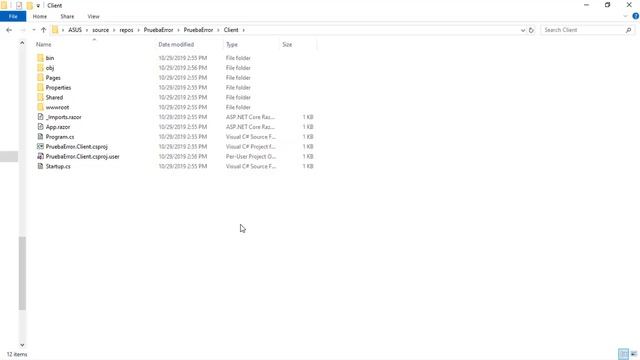Go forward with the Forward arrow
The height and width of the screenshot is (360, 640).
[x=23, y=30]
